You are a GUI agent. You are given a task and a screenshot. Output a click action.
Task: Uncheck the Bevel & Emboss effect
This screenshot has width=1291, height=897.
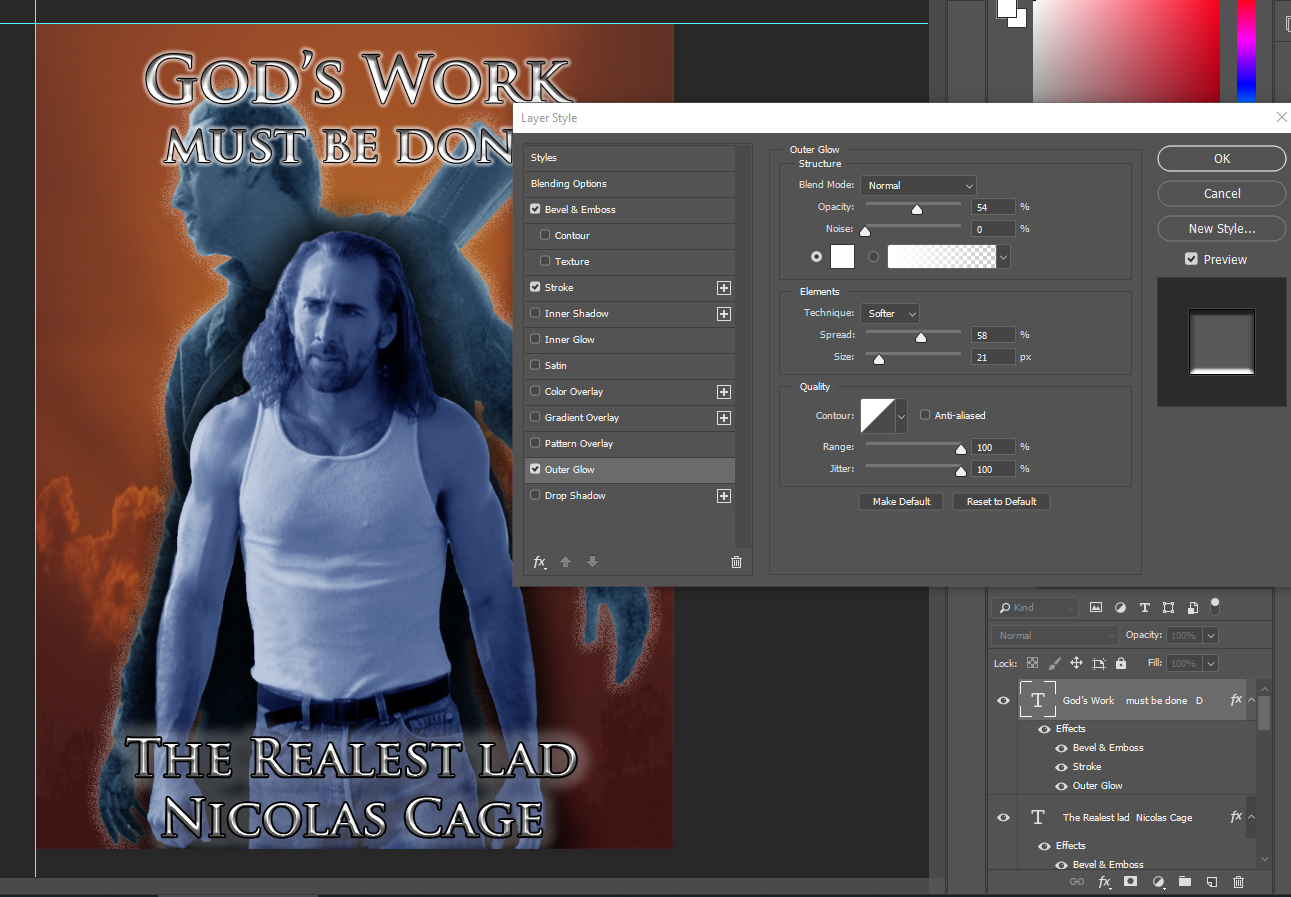click(536, 210)
